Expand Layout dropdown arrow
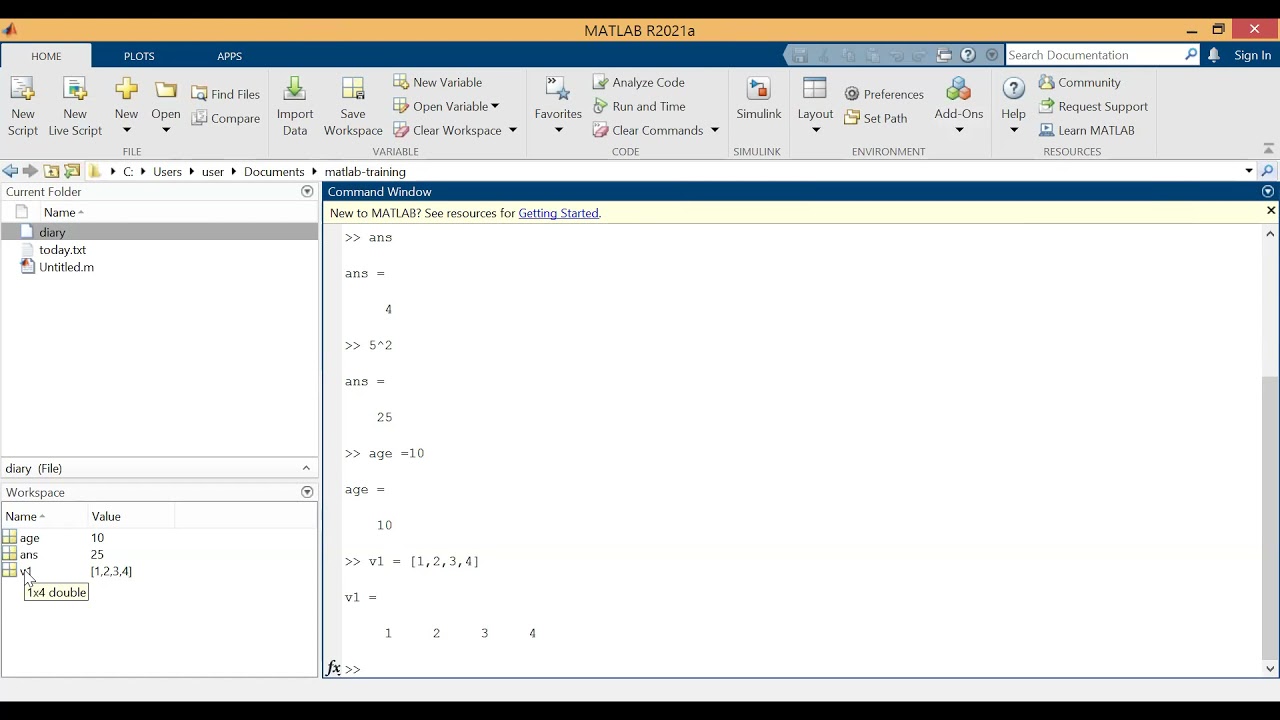This screenshot has width=1280, height=720. click(x=815, y=130)
